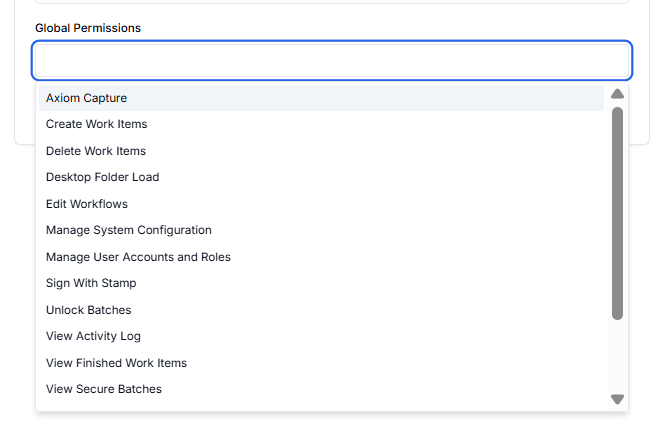Click the dropdown list scrollbar thumb
Viewport: 662px width, 427px height.
pos(617,213)
